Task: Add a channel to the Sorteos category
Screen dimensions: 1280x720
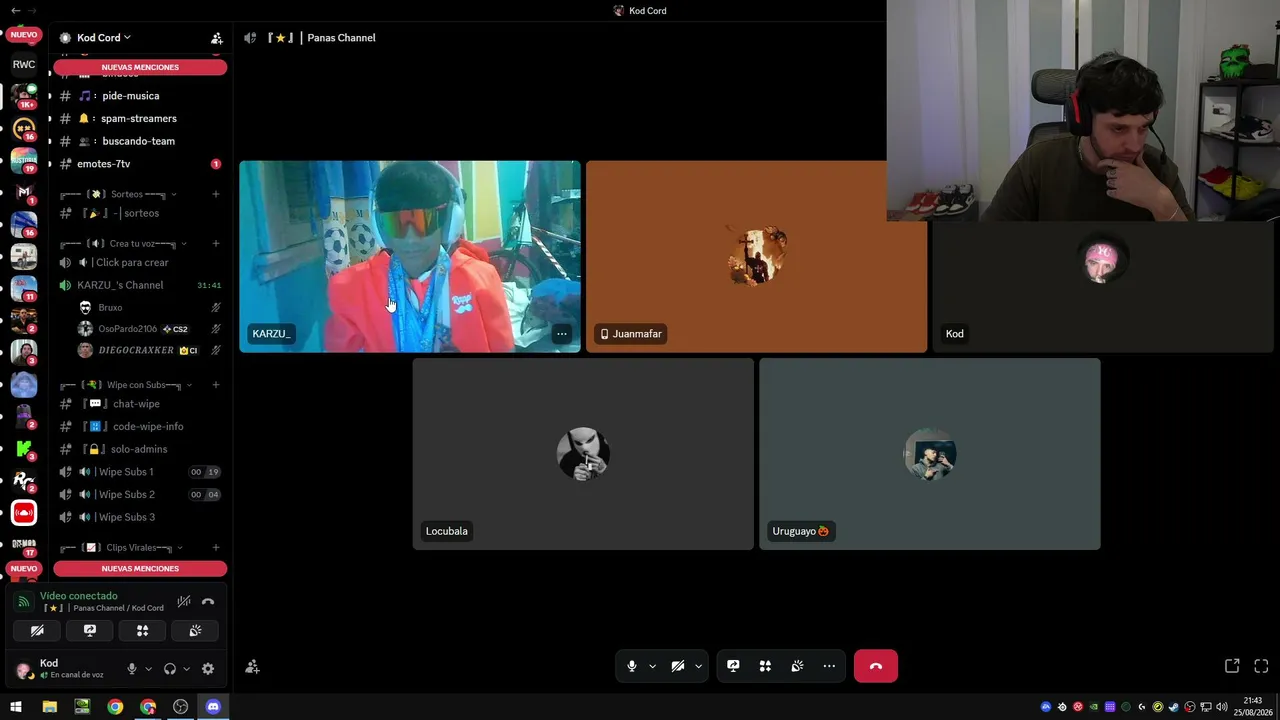Action: point(215,194)
